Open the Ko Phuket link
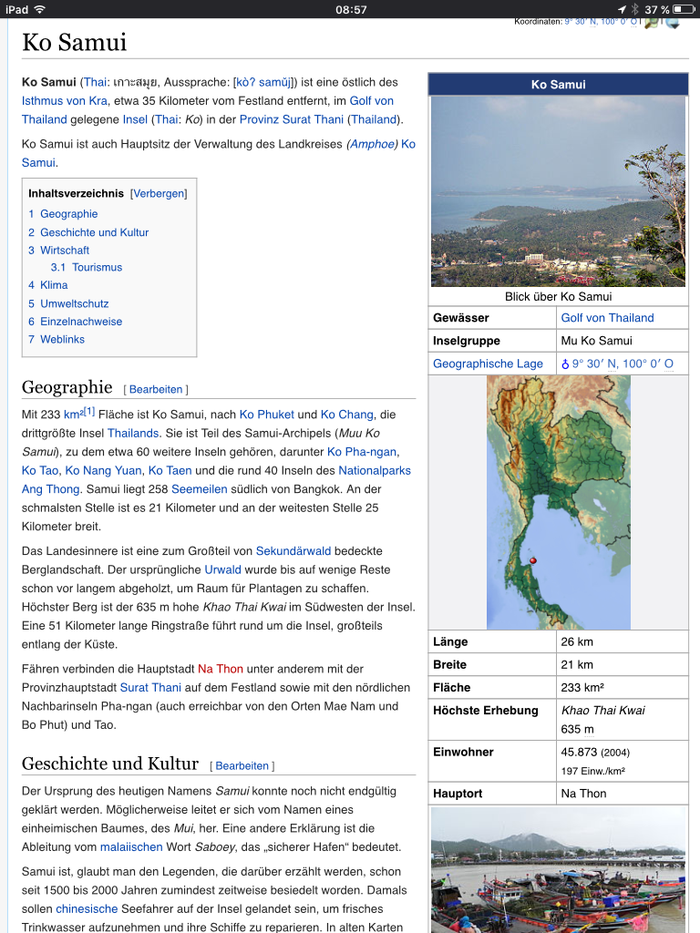 (267, 414)
